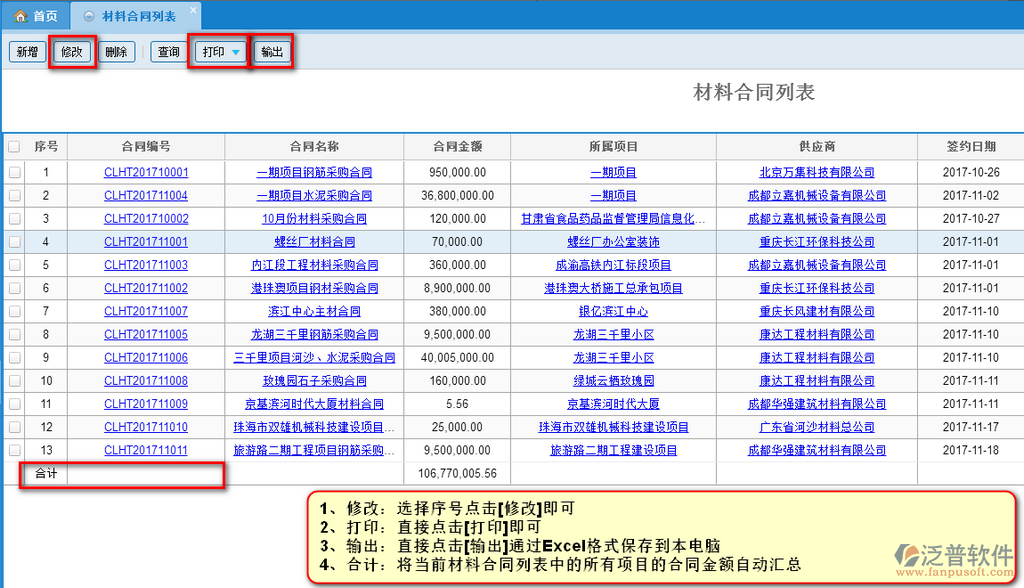The image size is (1024, 588).
Task: Select the checkbox for row 4
Action: pyautogui.click(x=14, y=242)
